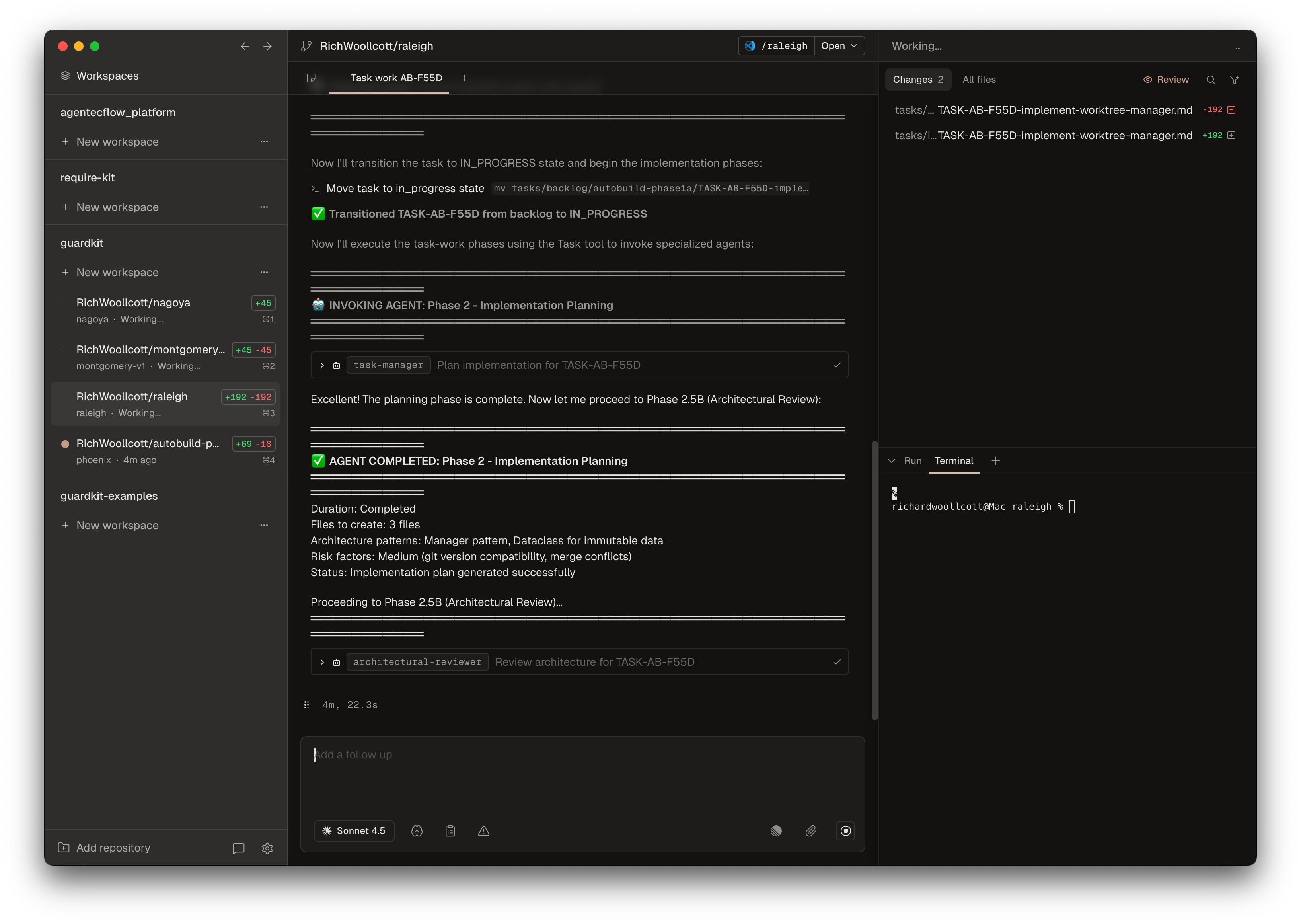This screenshot has height=924, width=1301.
Task: Click the Linear striped circle icon
Action: [x=776, y=831]
